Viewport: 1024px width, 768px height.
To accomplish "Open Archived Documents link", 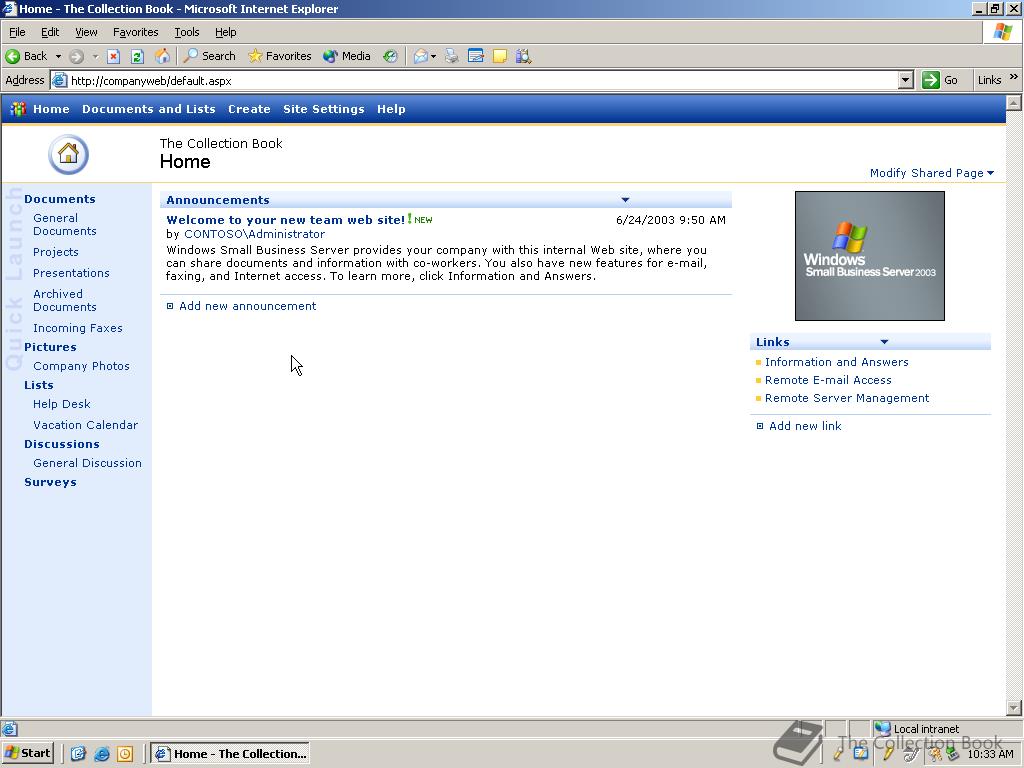I will click(64, 300).
